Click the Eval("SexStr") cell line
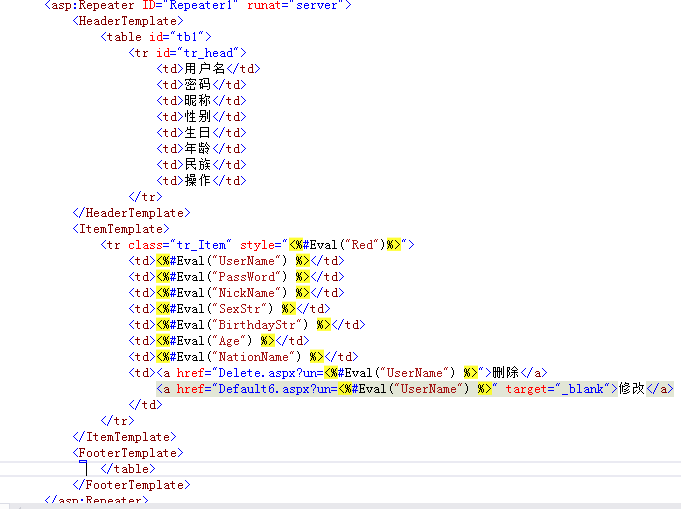Screen dimensions: 681x509 229,309
